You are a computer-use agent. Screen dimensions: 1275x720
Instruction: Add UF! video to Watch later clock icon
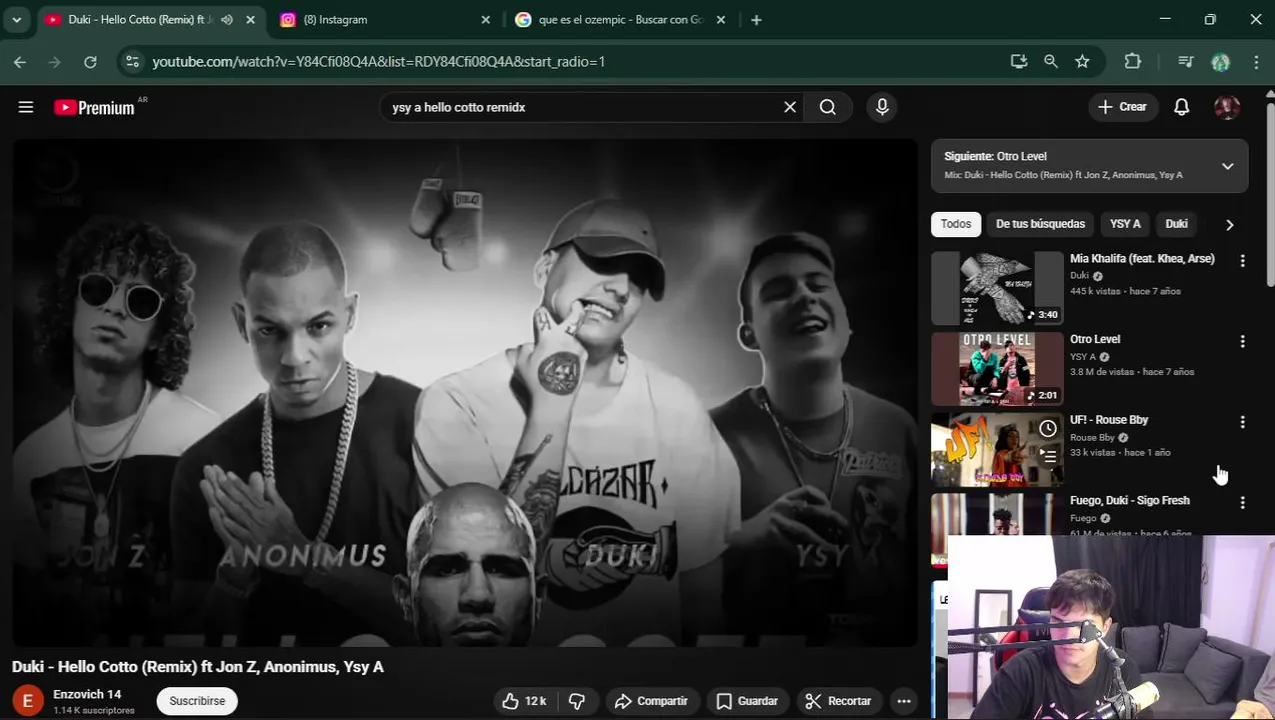click(x=1047, y=428)
